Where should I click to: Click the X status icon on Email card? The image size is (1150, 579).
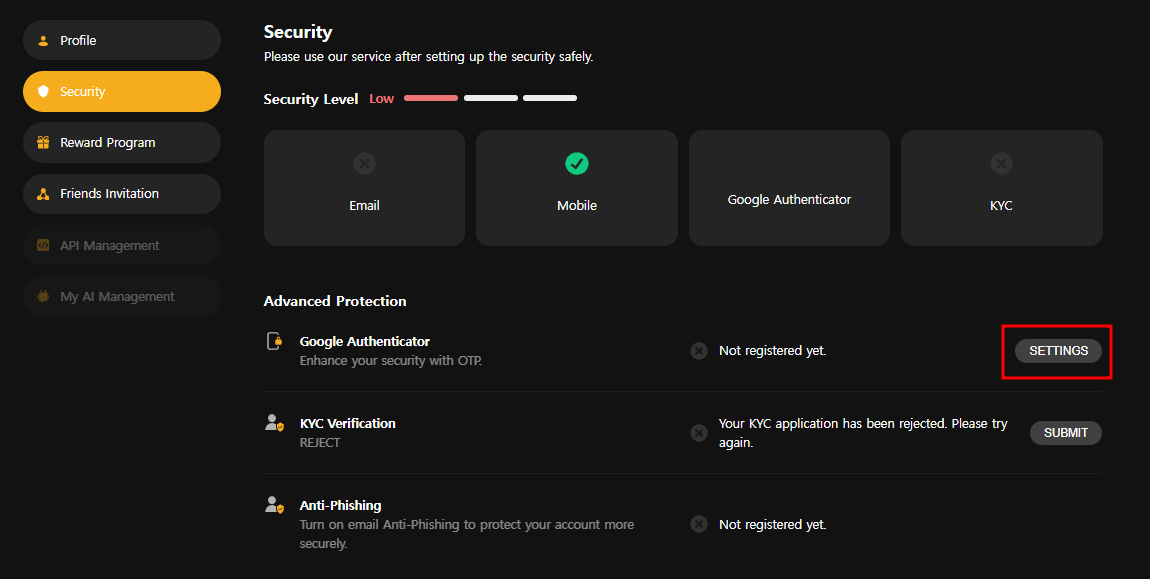pyautogui.click(x=364, y=163)
